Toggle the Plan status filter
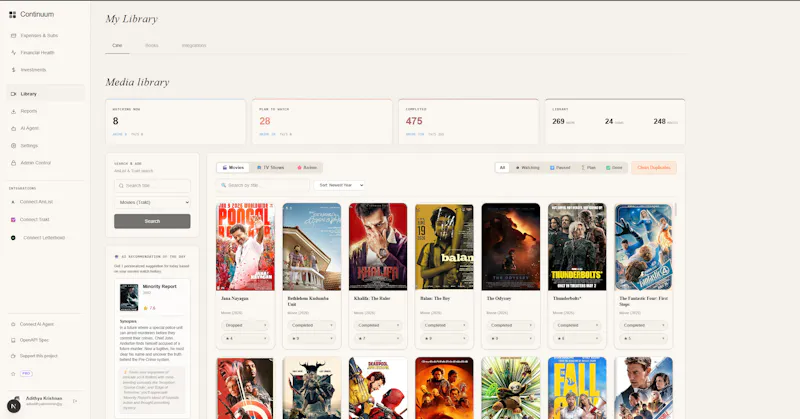 tap(589, 167)
